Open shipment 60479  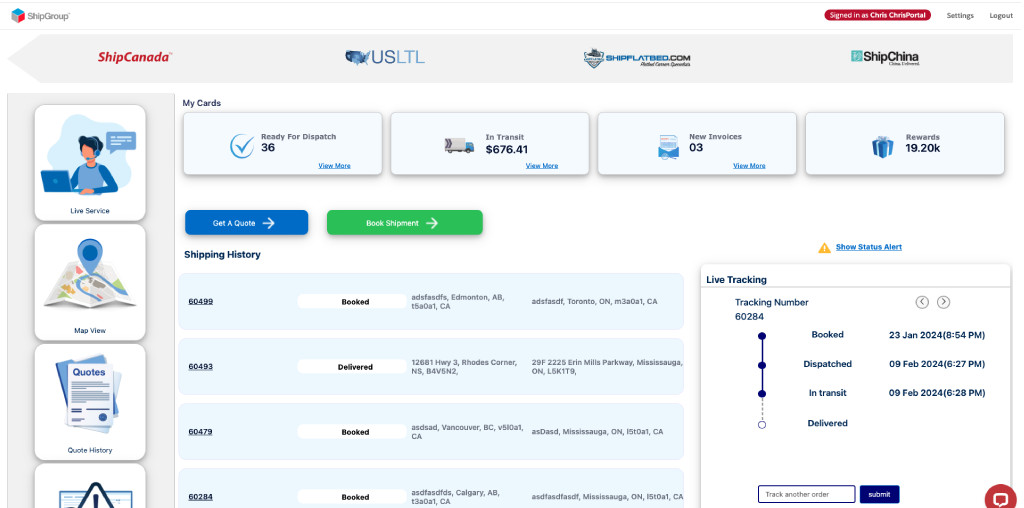pyautogui.click(x=200, y=432)
